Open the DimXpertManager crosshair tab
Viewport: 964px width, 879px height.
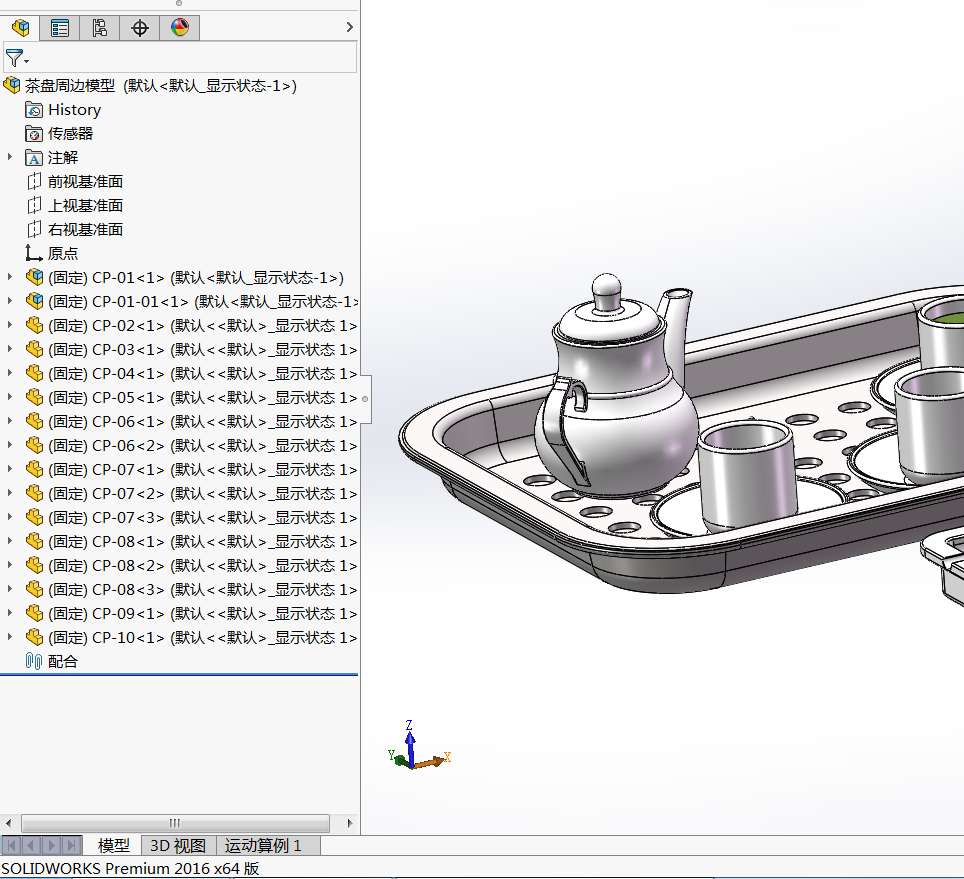click(x=140, y=28)
